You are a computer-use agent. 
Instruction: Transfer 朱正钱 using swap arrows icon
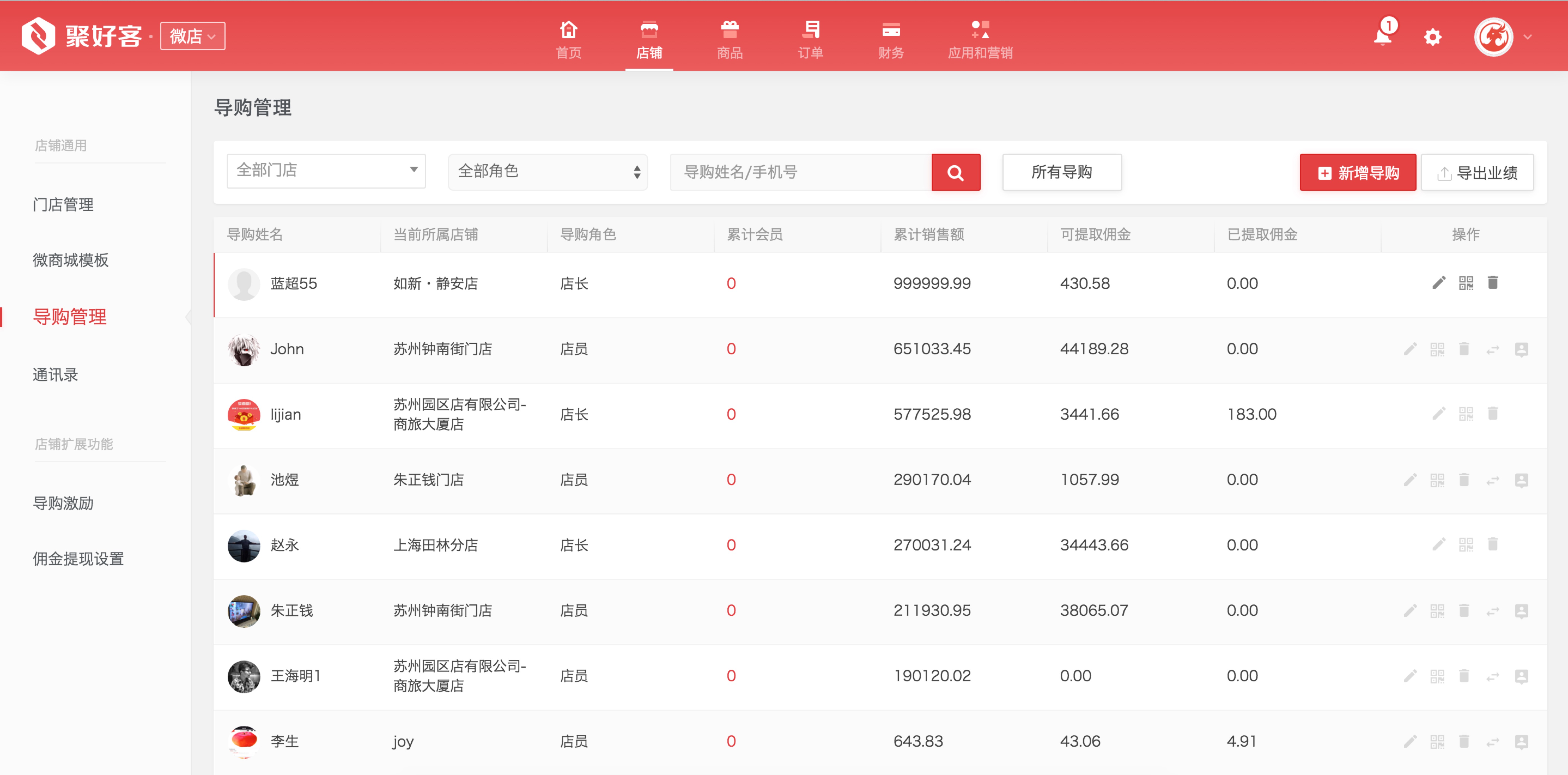1493,611
